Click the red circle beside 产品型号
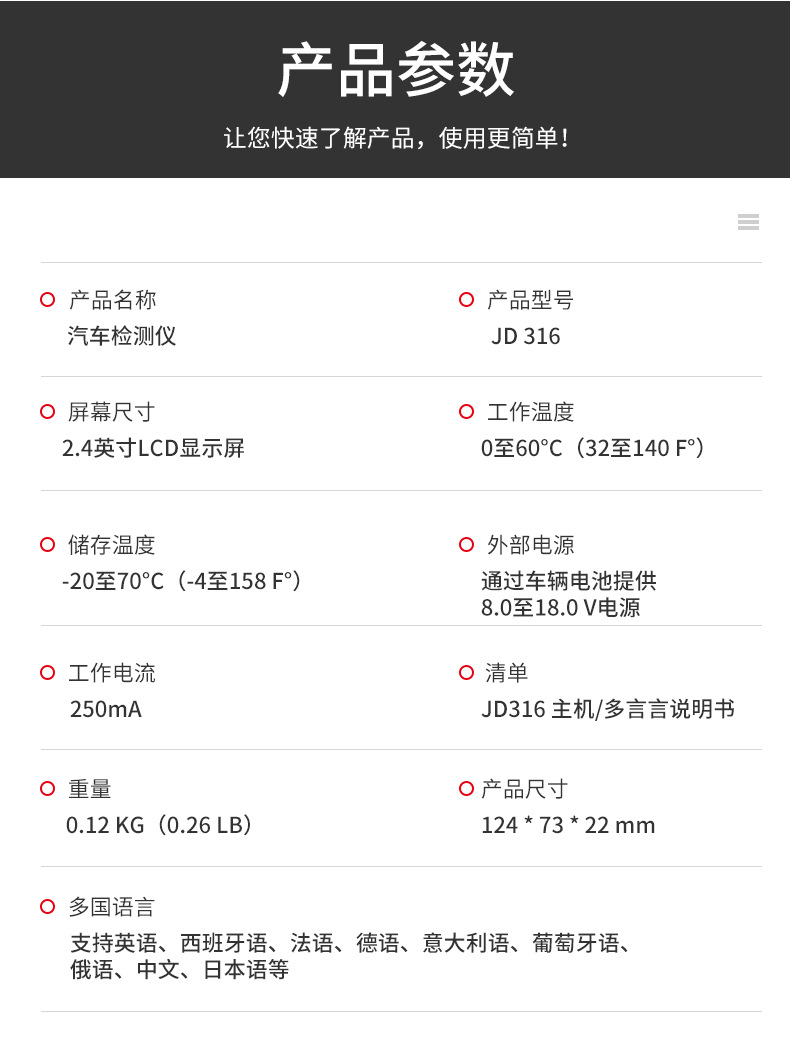 click(466, 300)
